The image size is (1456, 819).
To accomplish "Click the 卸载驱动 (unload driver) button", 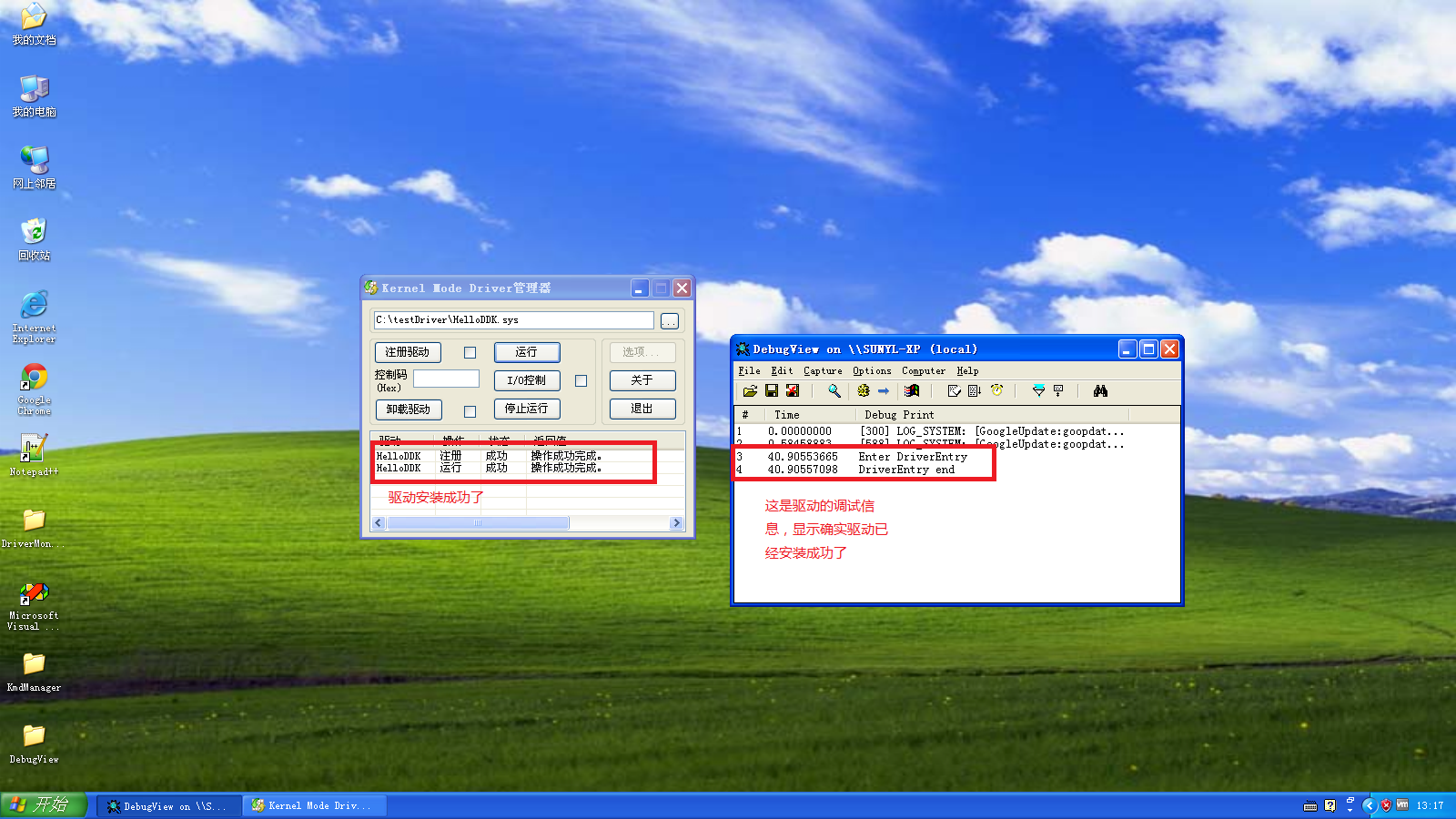I will [x=409, y=409].
